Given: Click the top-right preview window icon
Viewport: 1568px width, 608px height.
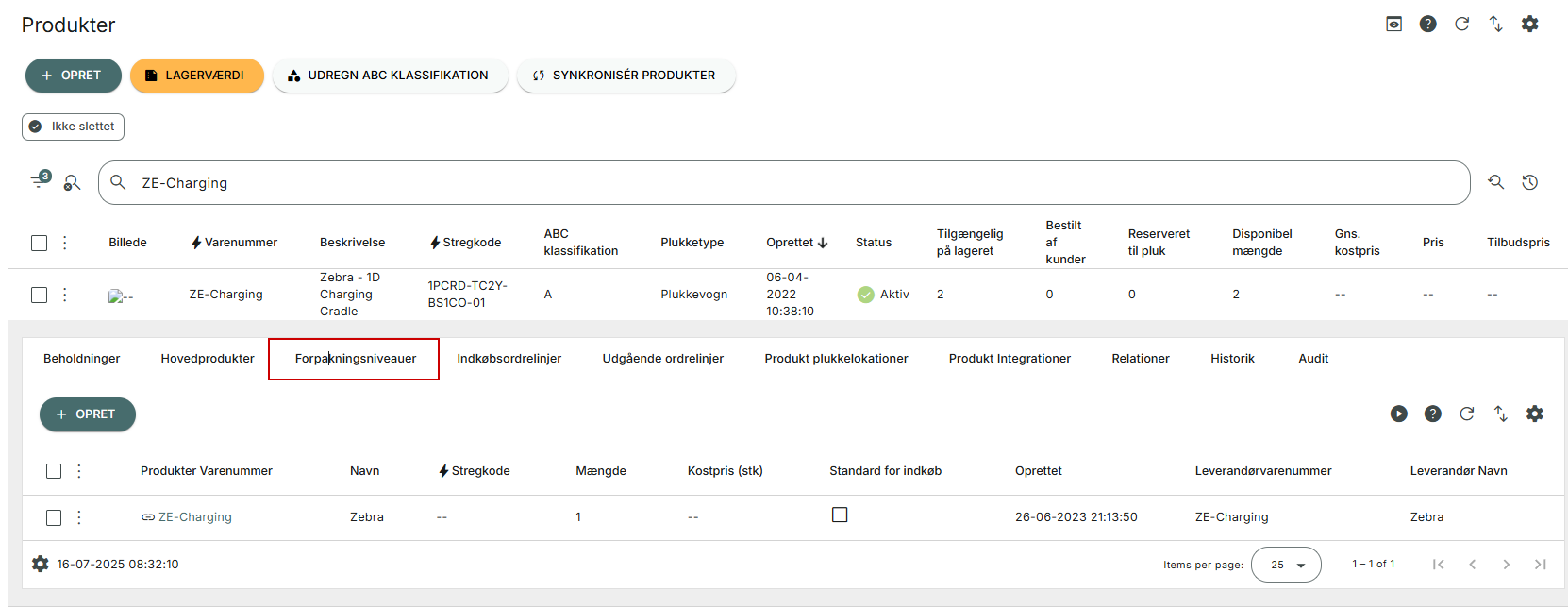Looking at the screenshot, I should [x=1394, y=24].
